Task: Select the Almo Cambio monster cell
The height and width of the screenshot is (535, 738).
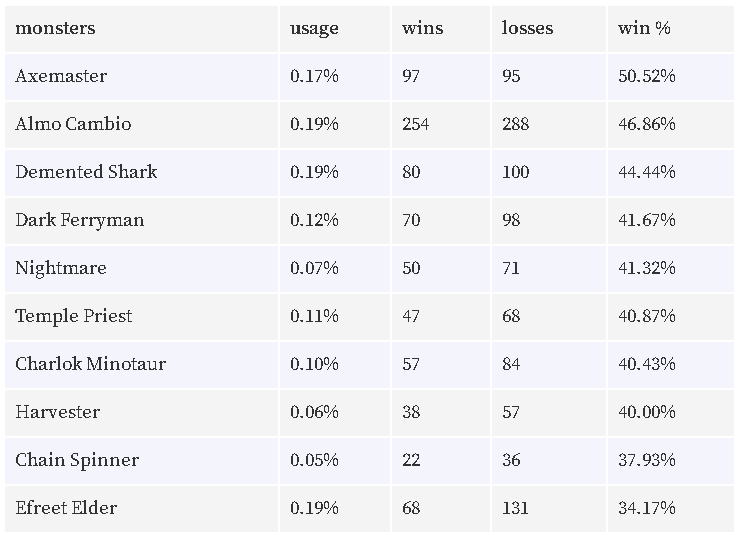Action: click(73, 124)
